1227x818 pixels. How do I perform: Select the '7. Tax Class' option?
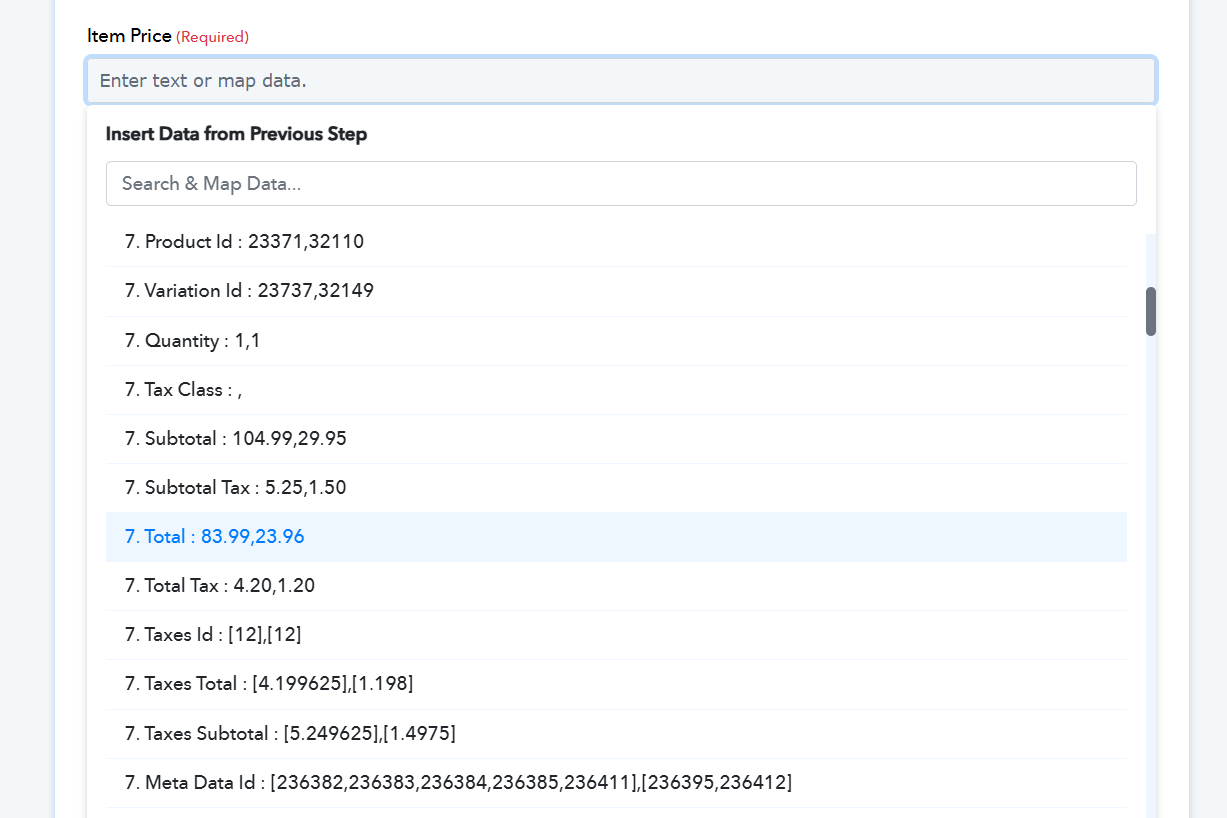(616, 390)
